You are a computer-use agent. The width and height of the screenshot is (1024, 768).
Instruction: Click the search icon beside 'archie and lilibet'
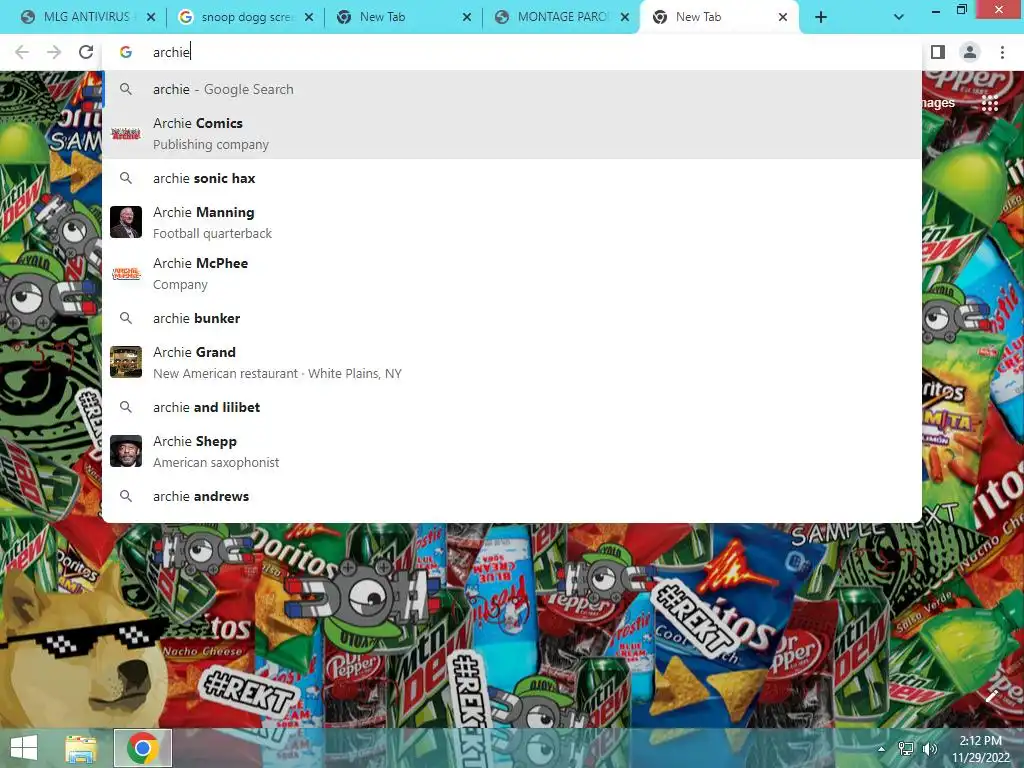pos(126,408)
